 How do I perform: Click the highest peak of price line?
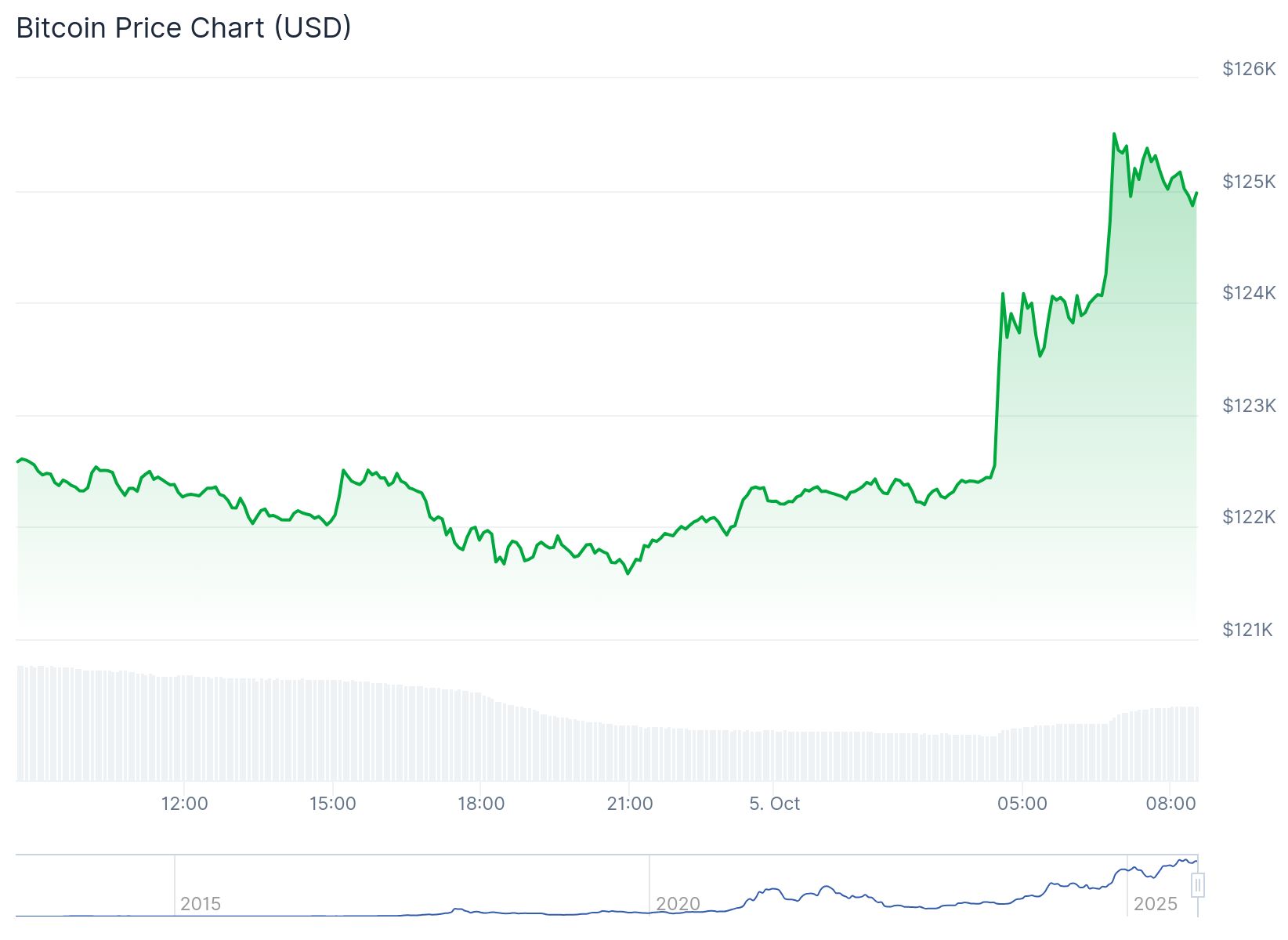point(1114,134)
